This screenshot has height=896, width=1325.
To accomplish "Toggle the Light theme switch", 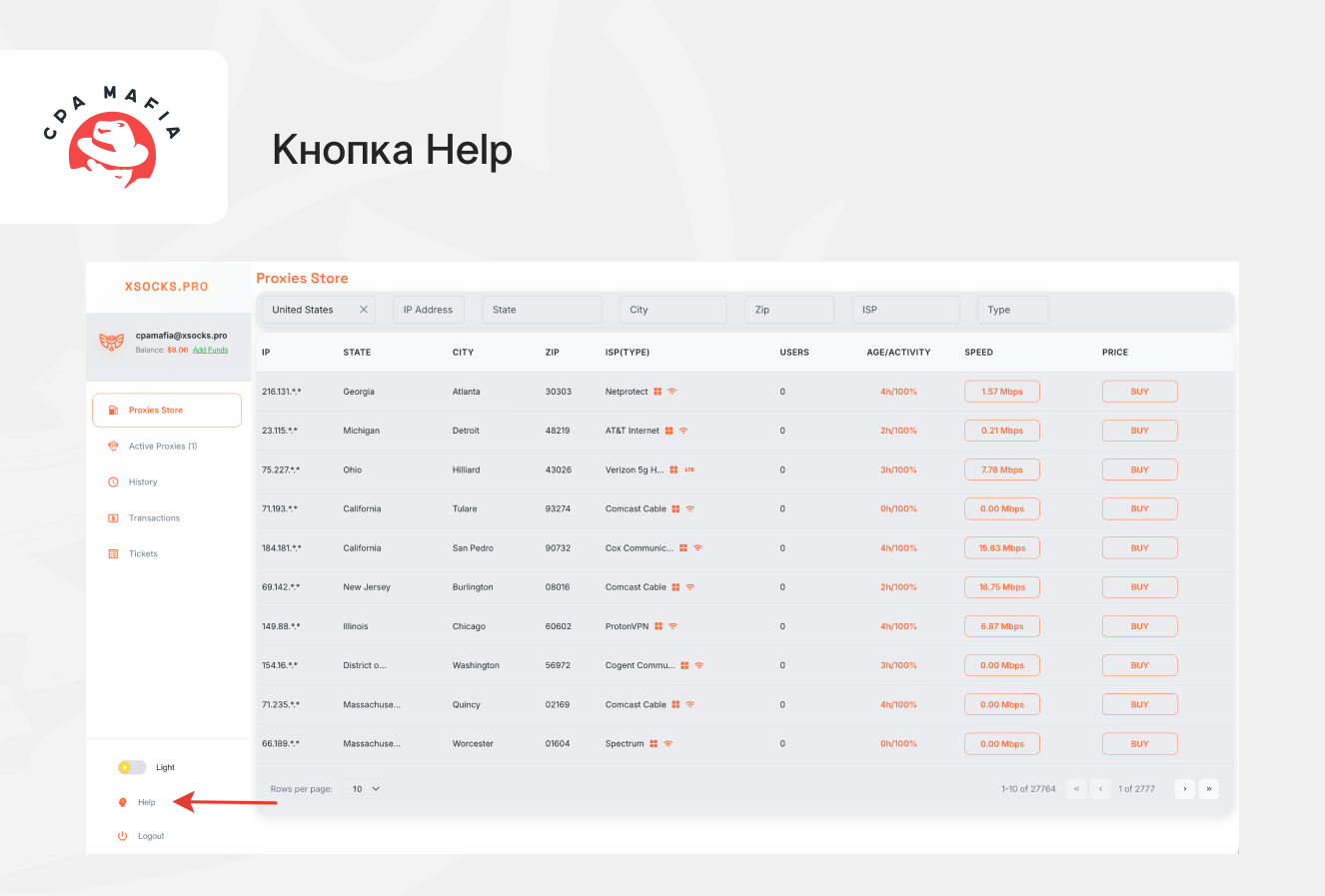I will click(132, 767).
